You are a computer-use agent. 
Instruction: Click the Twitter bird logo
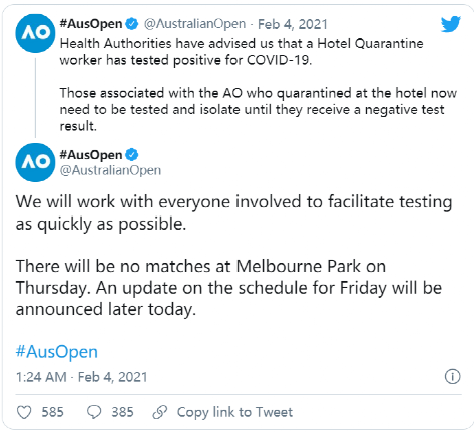(x=451, y=24)
